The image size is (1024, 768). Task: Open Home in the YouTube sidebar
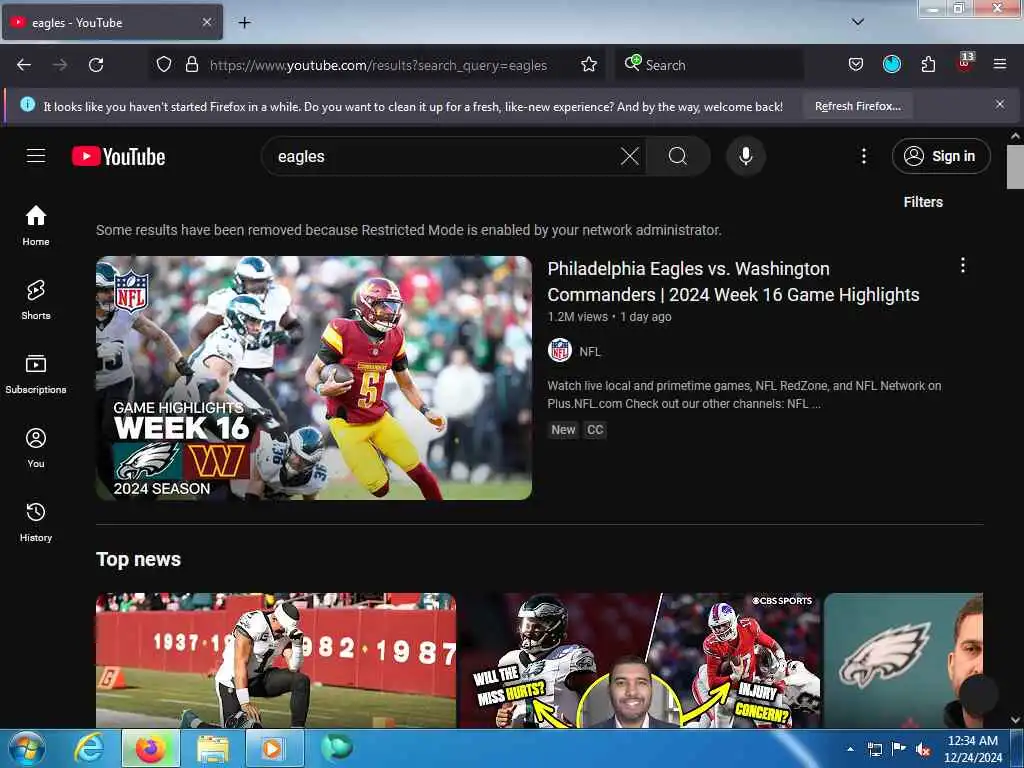click(x=36, y=225)
